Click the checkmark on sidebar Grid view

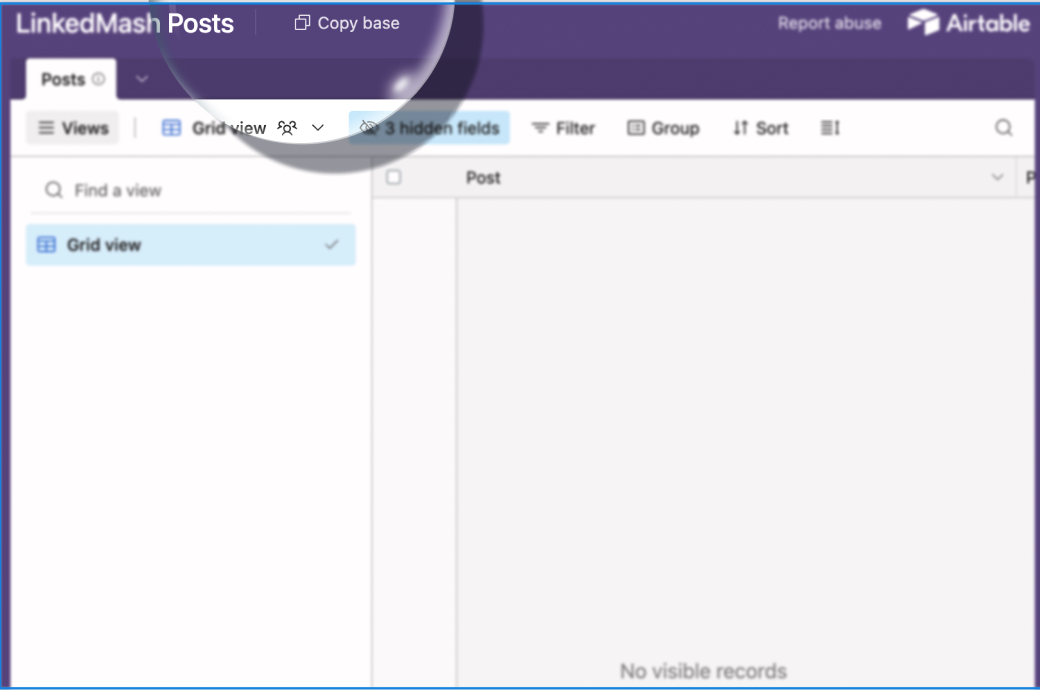pos(332,245)
